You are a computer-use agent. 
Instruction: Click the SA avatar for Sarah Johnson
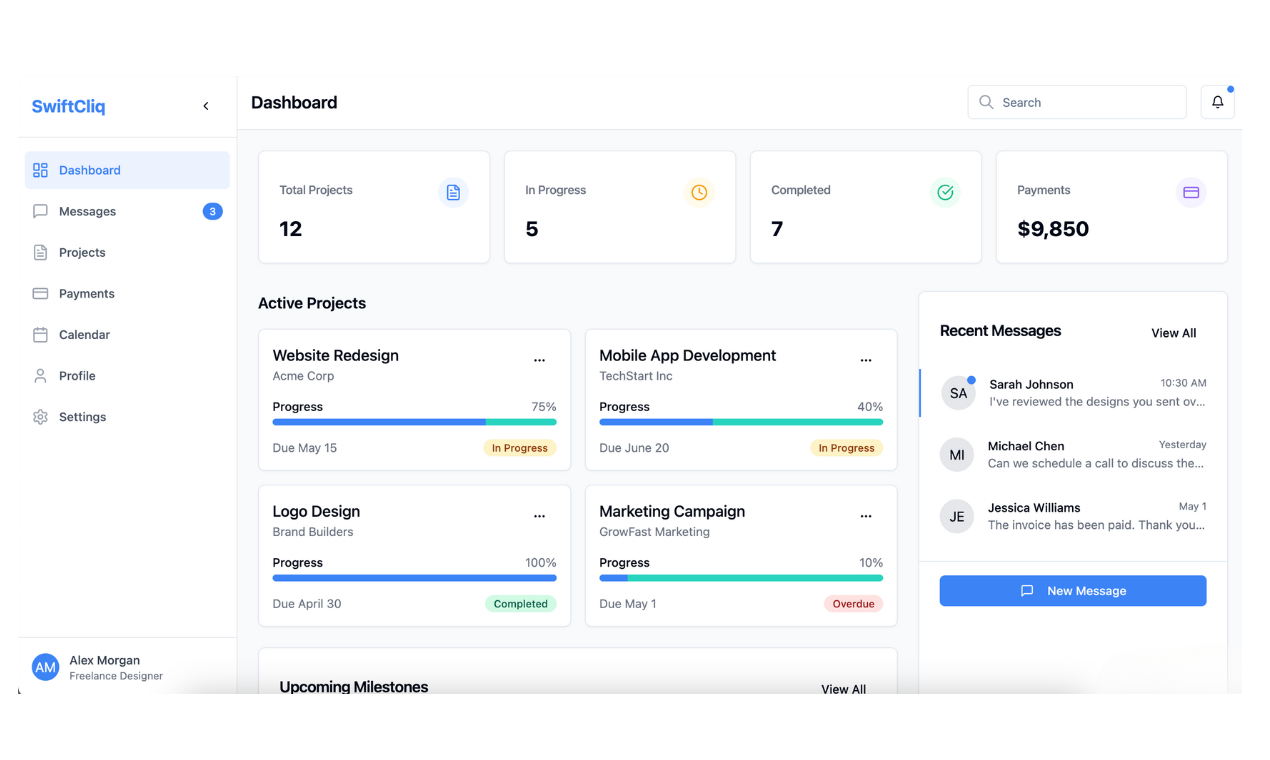pos(958,393)
